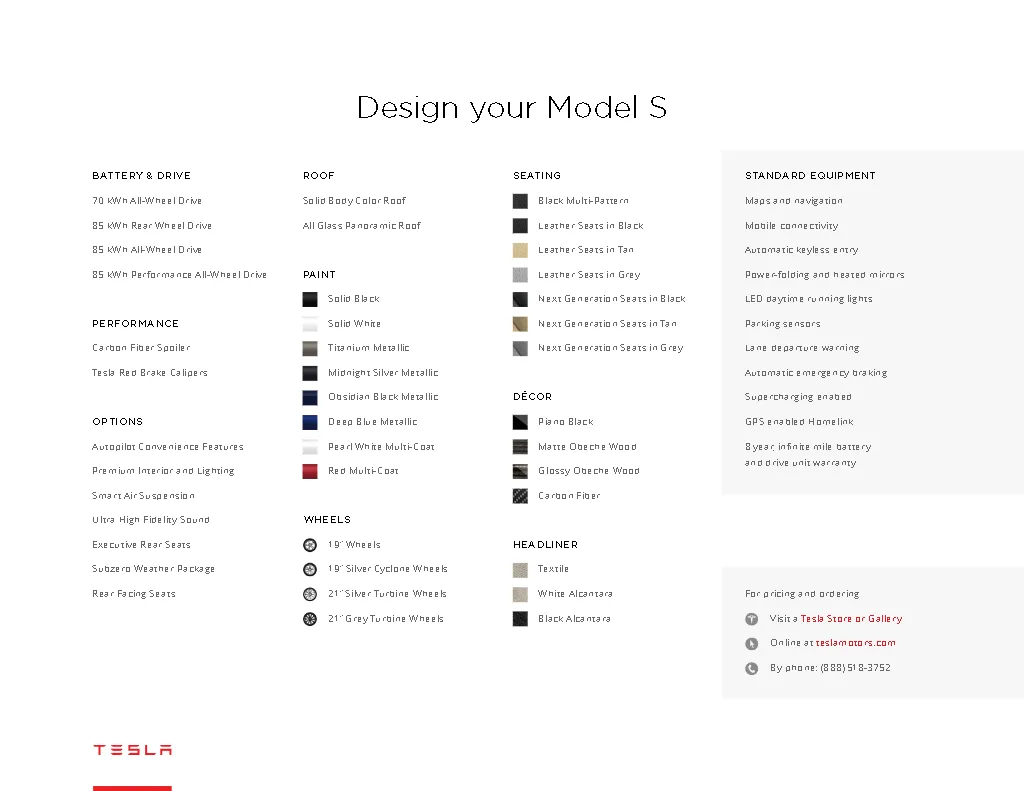
Task: Click the Carbon Fiber Spoiler option
Action: (141, 347)
